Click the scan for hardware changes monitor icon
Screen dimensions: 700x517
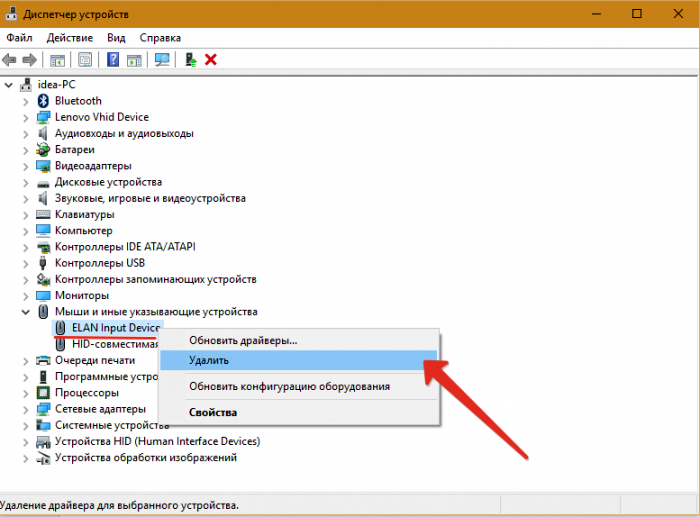pos(162,59)
